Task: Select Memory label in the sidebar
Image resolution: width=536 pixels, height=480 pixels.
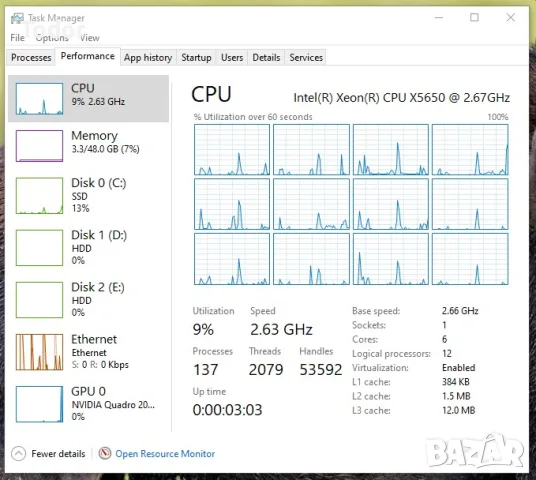Action: pyautogui.click(x=94, y=136)
